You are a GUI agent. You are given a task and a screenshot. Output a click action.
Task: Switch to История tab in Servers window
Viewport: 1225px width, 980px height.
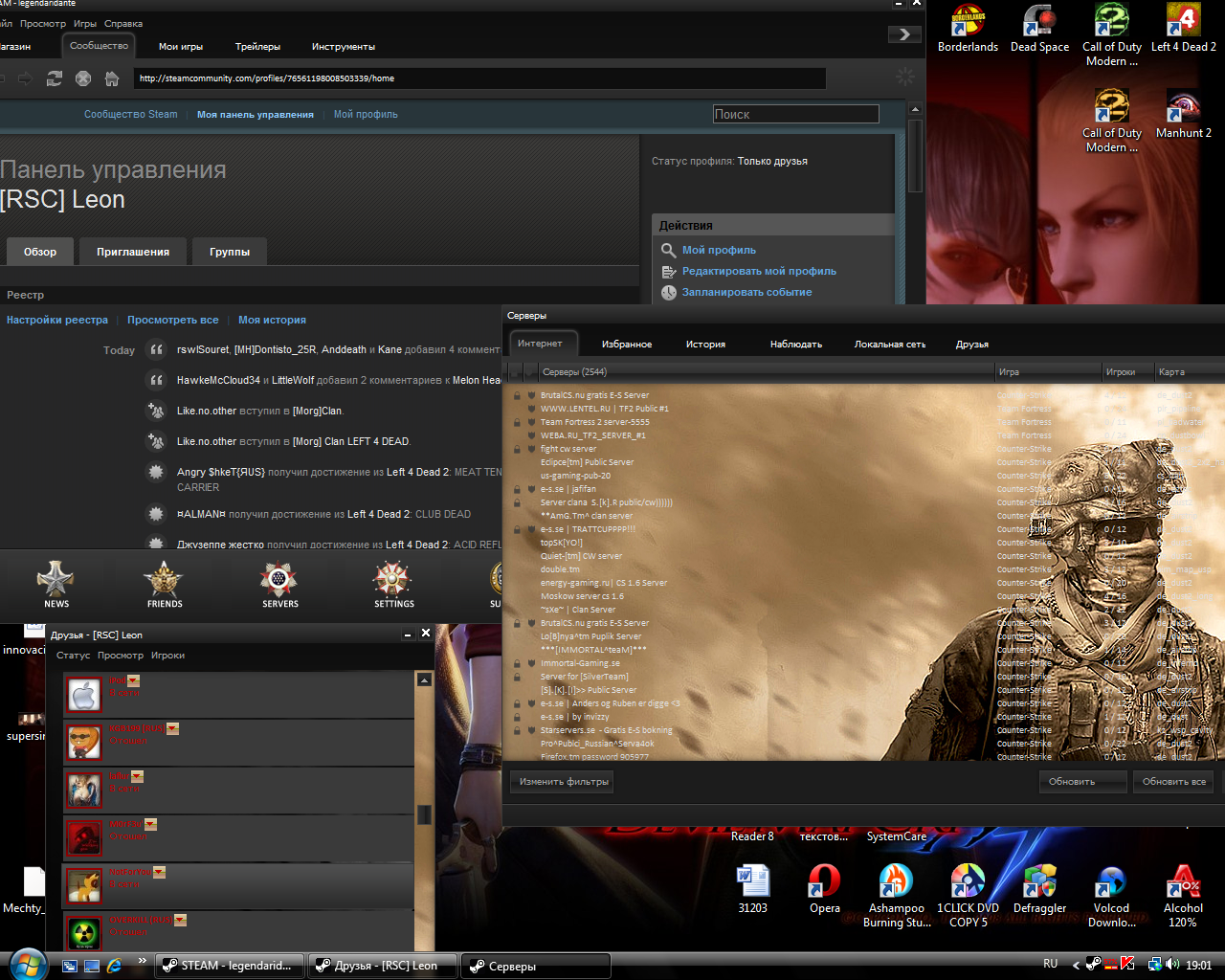(x=705, y=344)
